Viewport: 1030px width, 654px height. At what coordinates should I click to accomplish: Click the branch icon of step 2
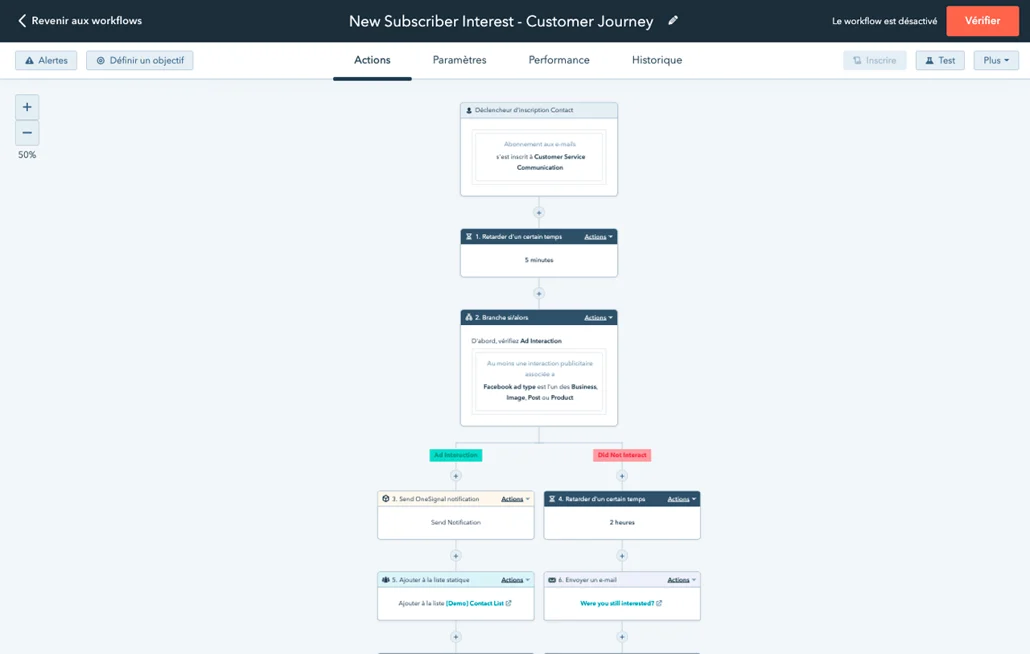[469, 317]
